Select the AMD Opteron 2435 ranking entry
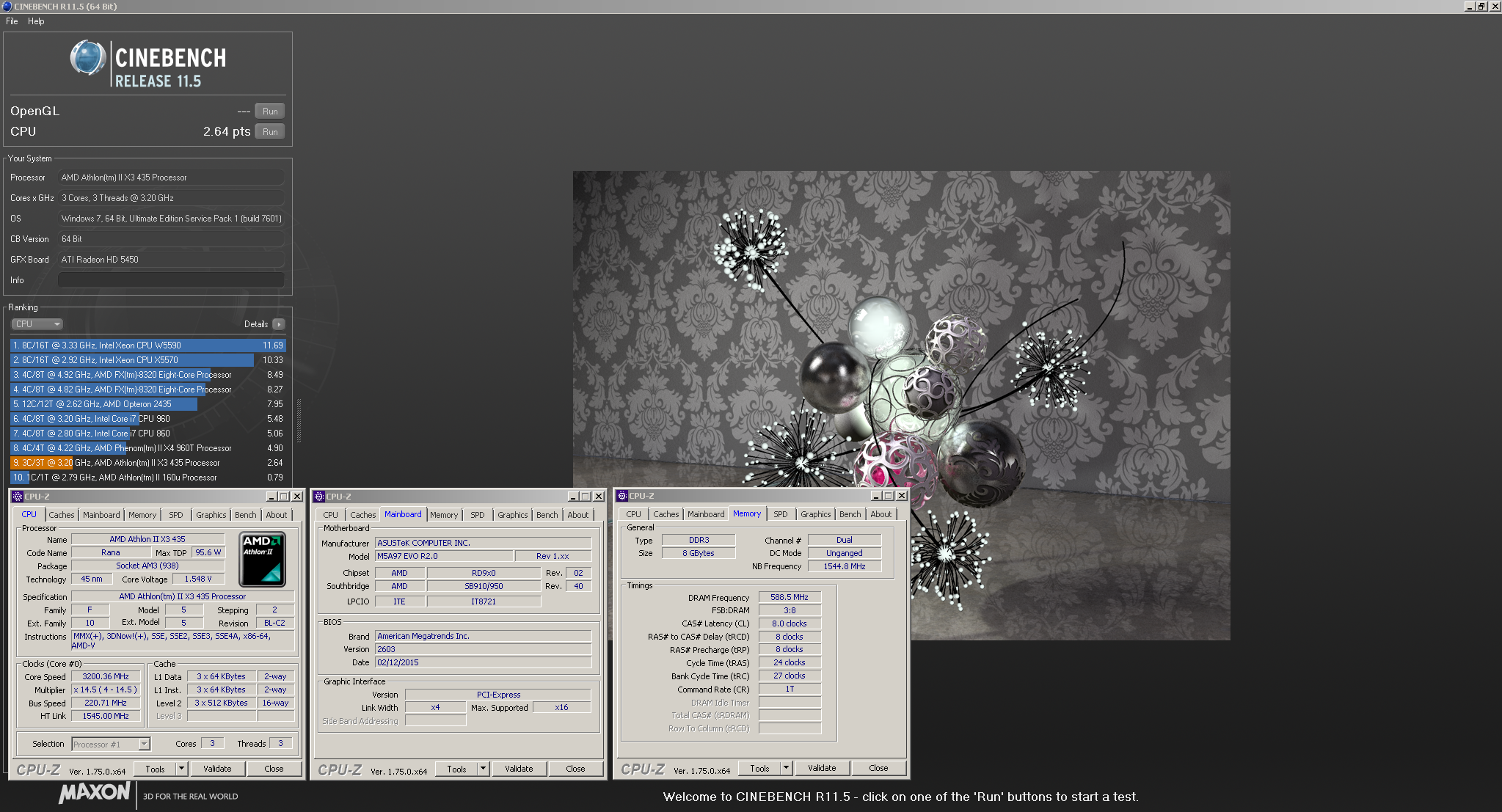 pos(148,404)
